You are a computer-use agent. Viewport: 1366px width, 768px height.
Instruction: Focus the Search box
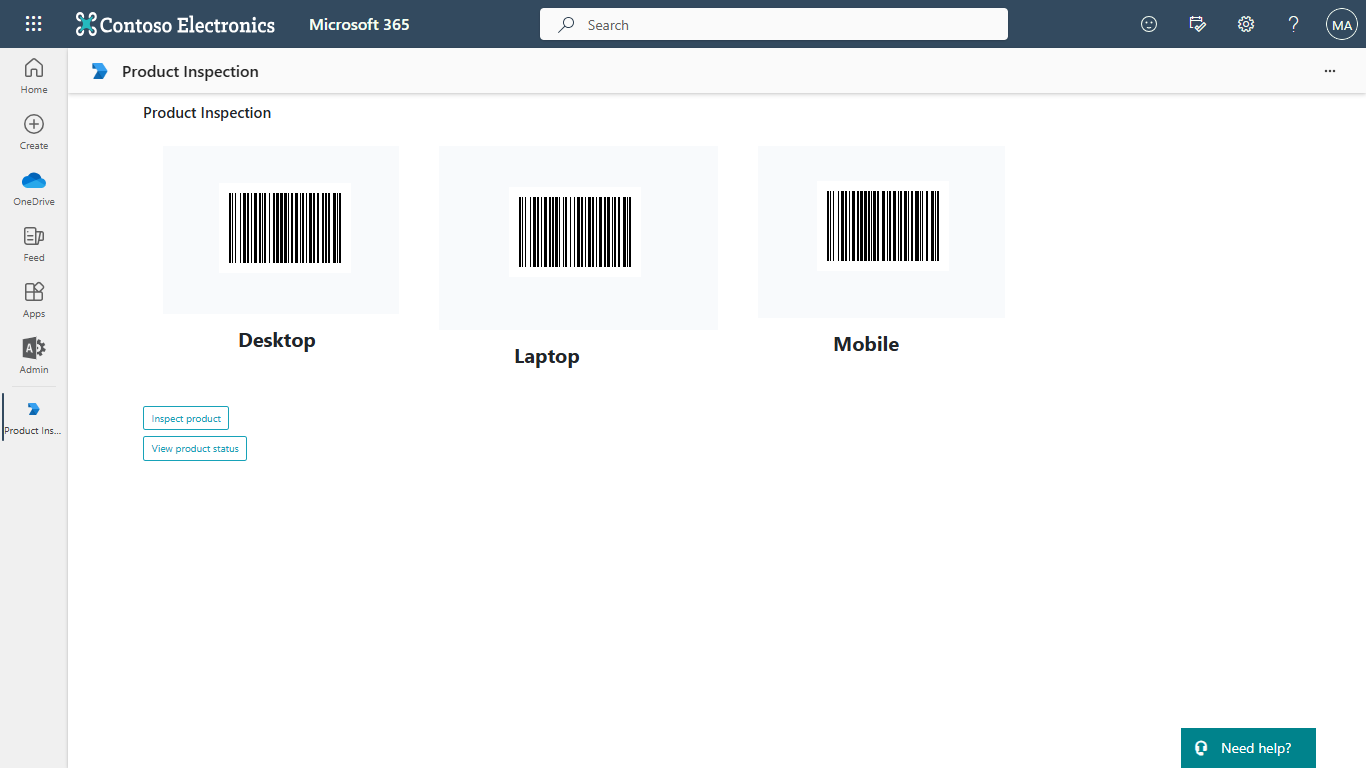774,24
